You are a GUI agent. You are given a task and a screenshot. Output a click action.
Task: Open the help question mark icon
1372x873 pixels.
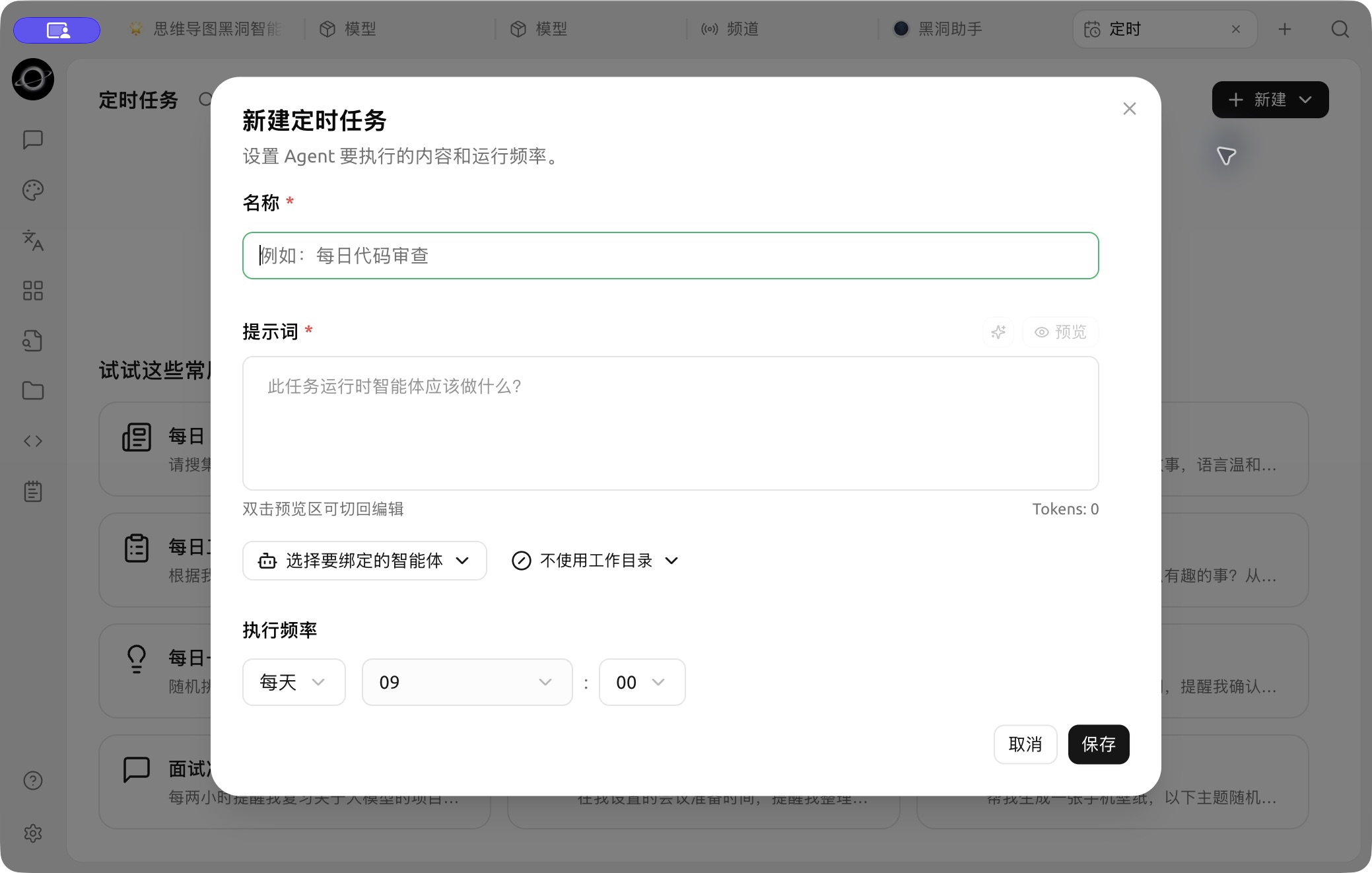[x=33, y=781]
